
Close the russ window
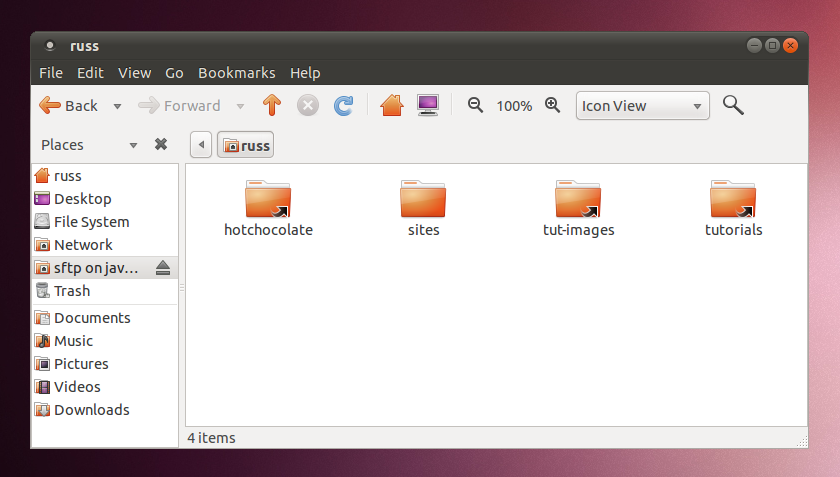tap(790, 46)
